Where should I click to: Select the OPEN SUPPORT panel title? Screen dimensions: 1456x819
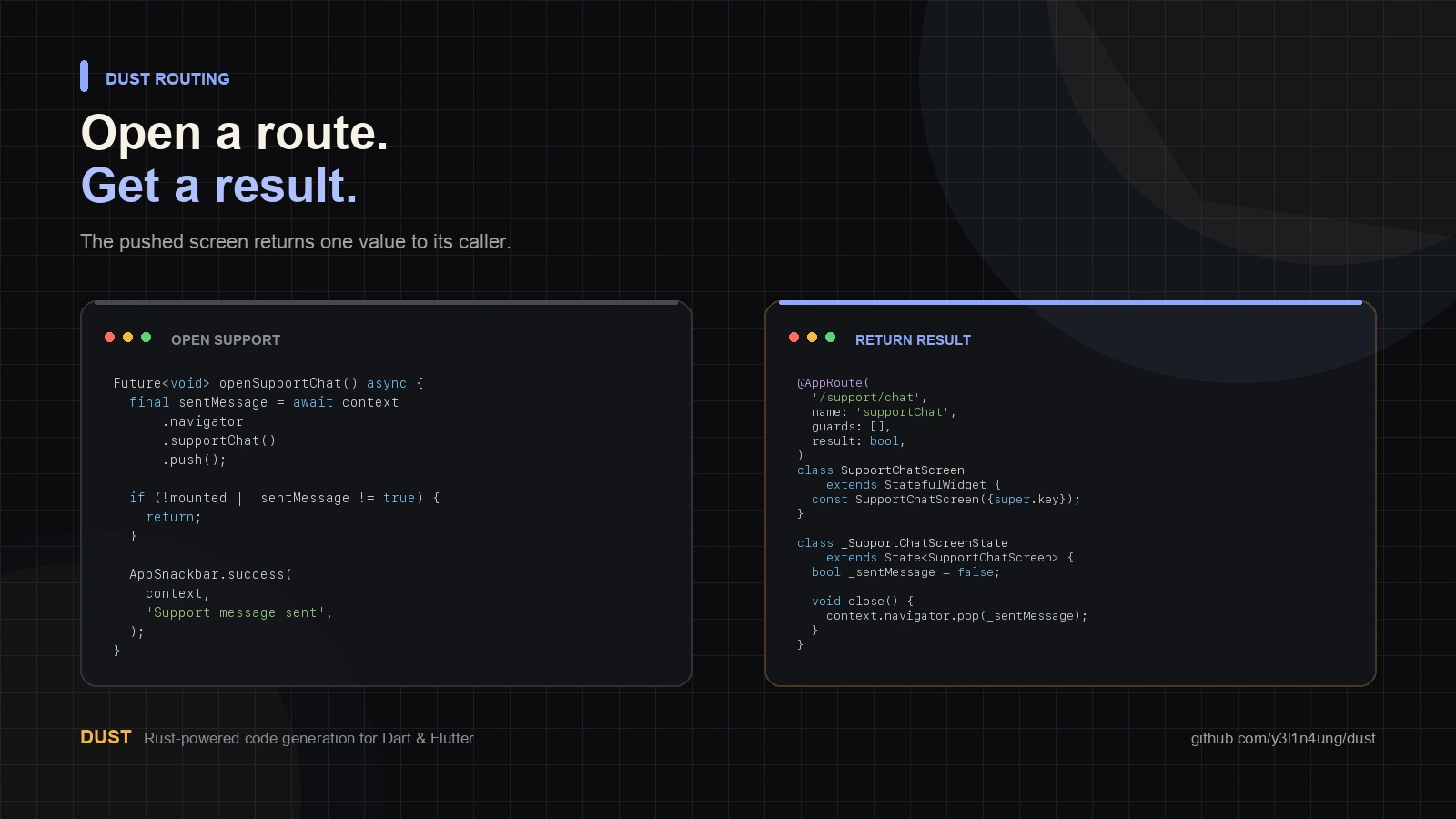[x=226, y=340]
